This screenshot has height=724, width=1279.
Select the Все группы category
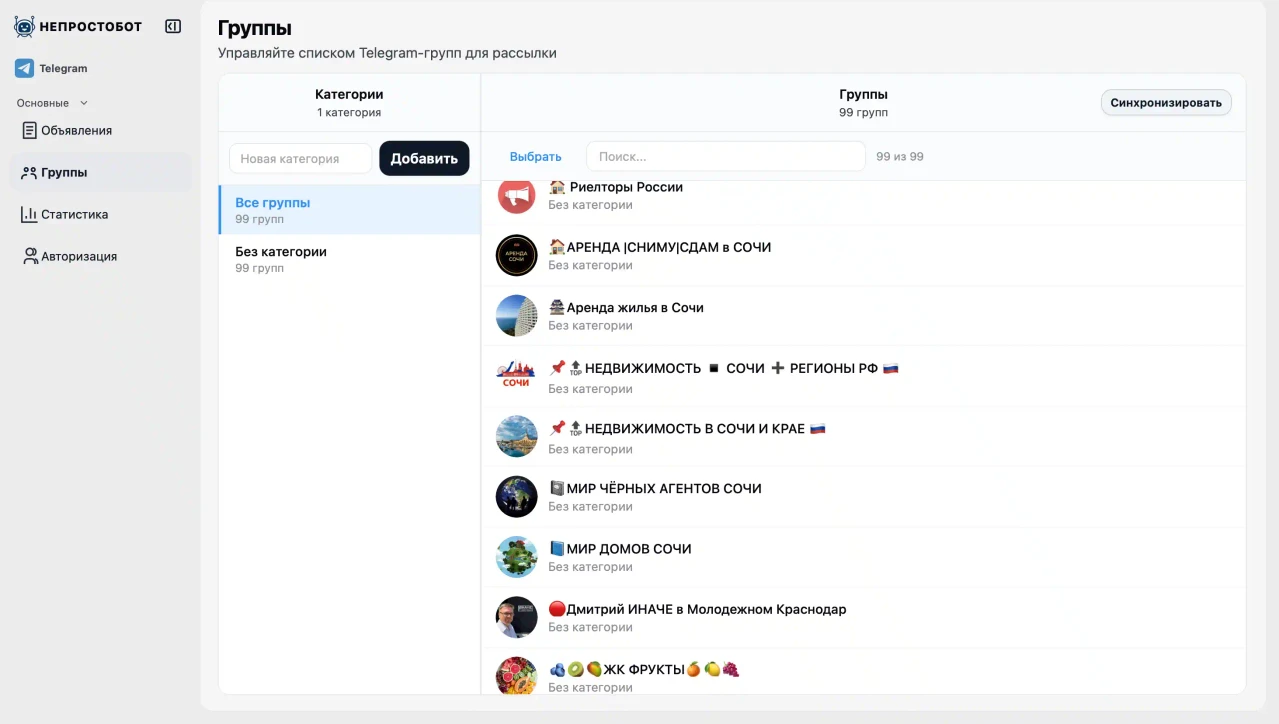pyautogui.click(x=349, y=209)
